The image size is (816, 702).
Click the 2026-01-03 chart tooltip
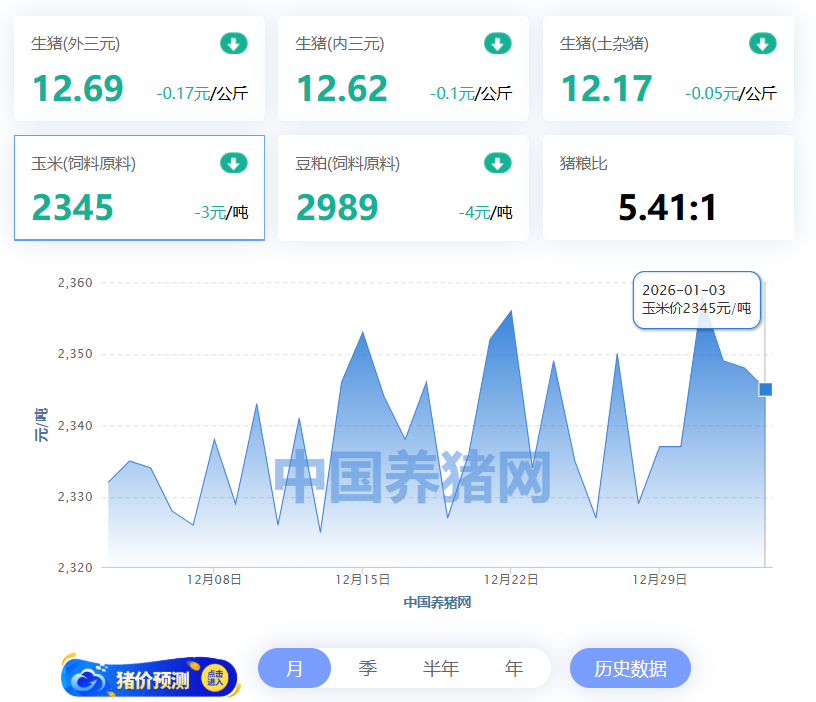tap(697, 299)
